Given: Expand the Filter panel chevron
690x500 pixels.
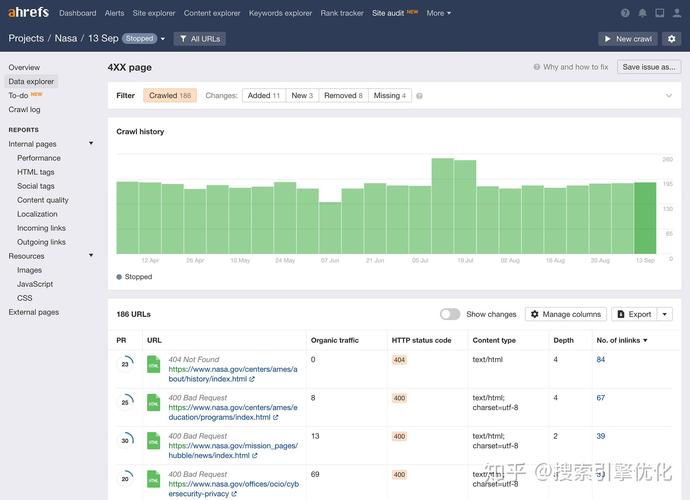Looking at the screenshot, I should 669,96.
